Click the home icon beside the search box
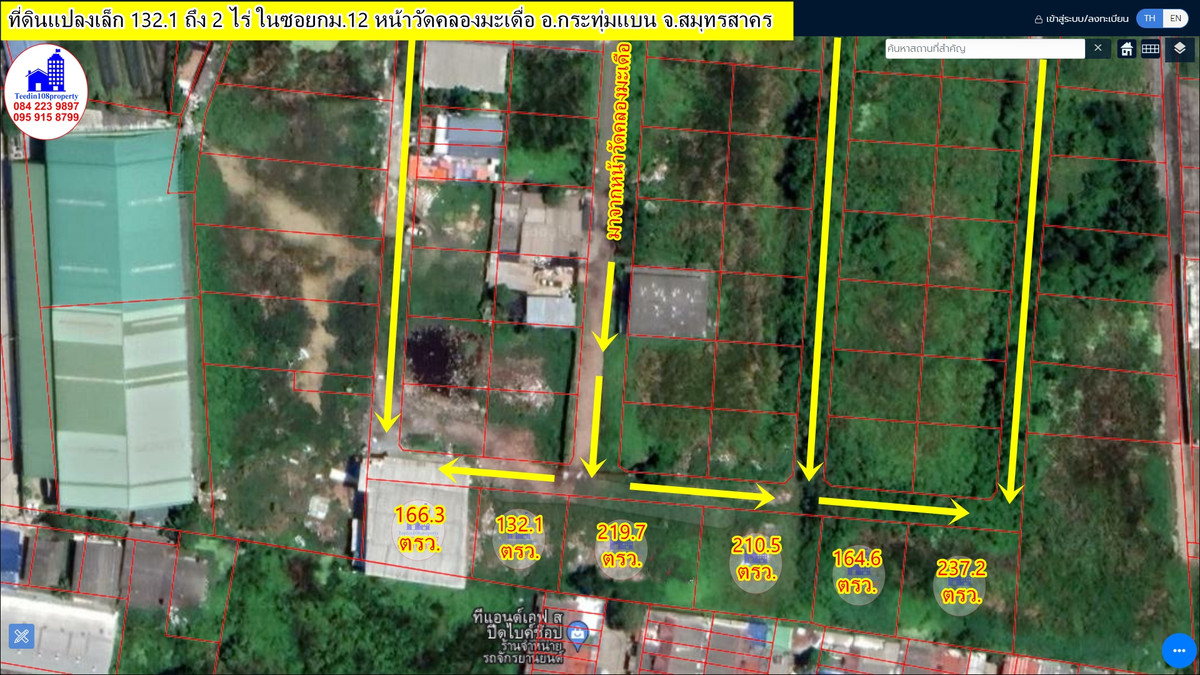This screenshot has height=675, width=1200. [x=1126, y=49]
